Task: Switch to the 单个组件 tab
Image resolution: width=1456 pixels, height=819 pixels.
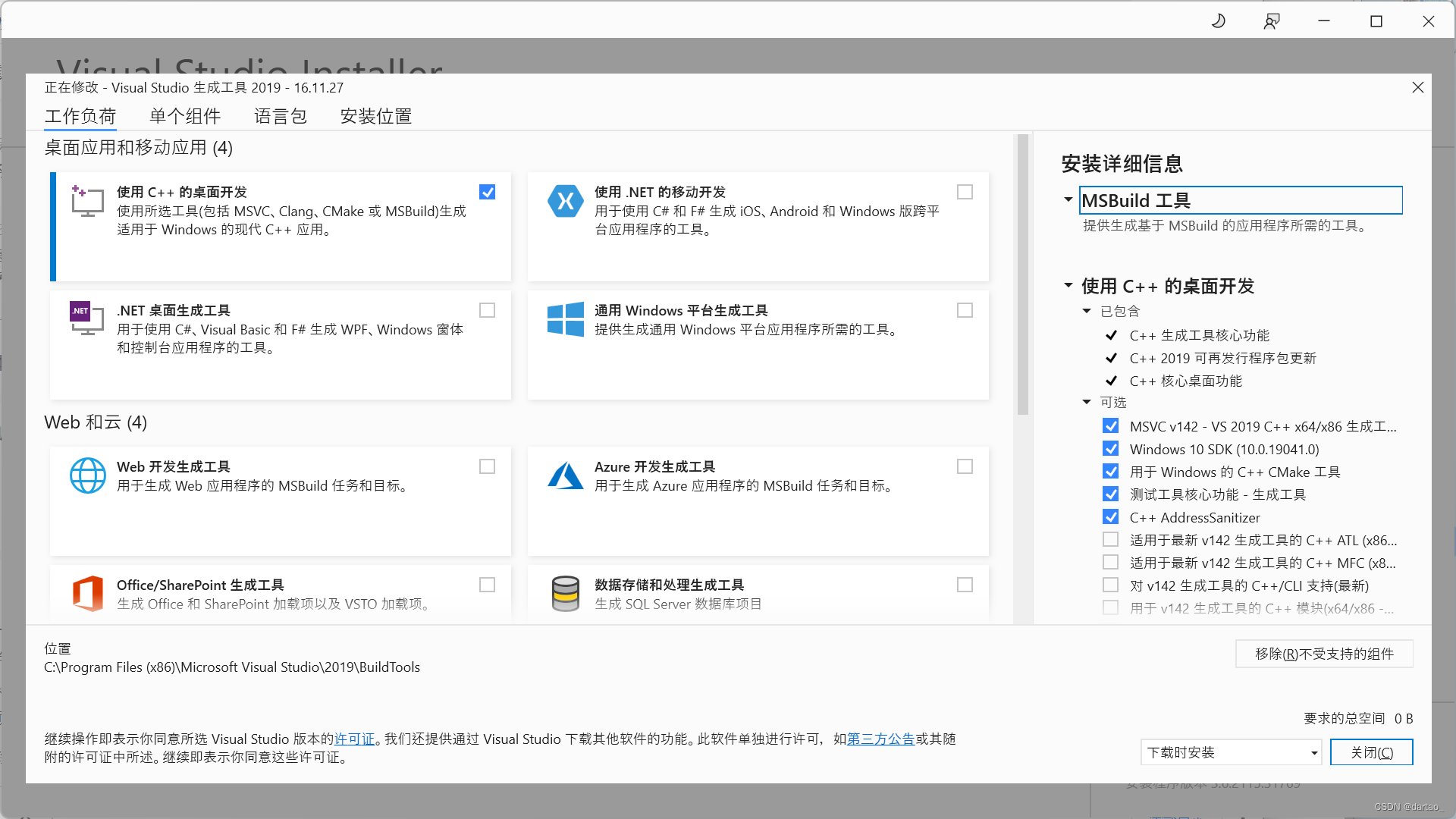Action: point(185,116)
